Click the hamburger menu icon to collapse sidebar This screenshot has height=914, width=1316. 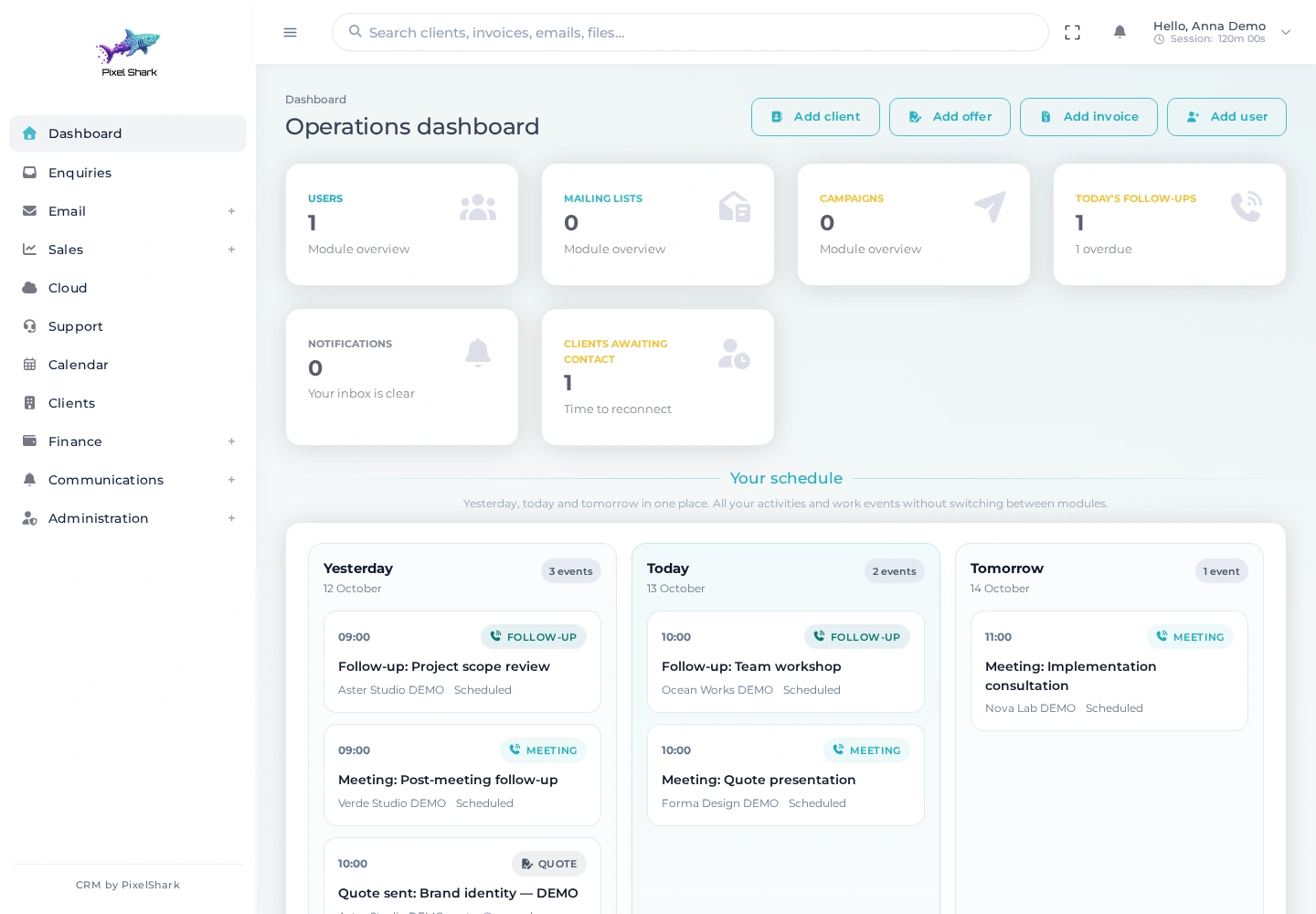[x=291, y=33]
